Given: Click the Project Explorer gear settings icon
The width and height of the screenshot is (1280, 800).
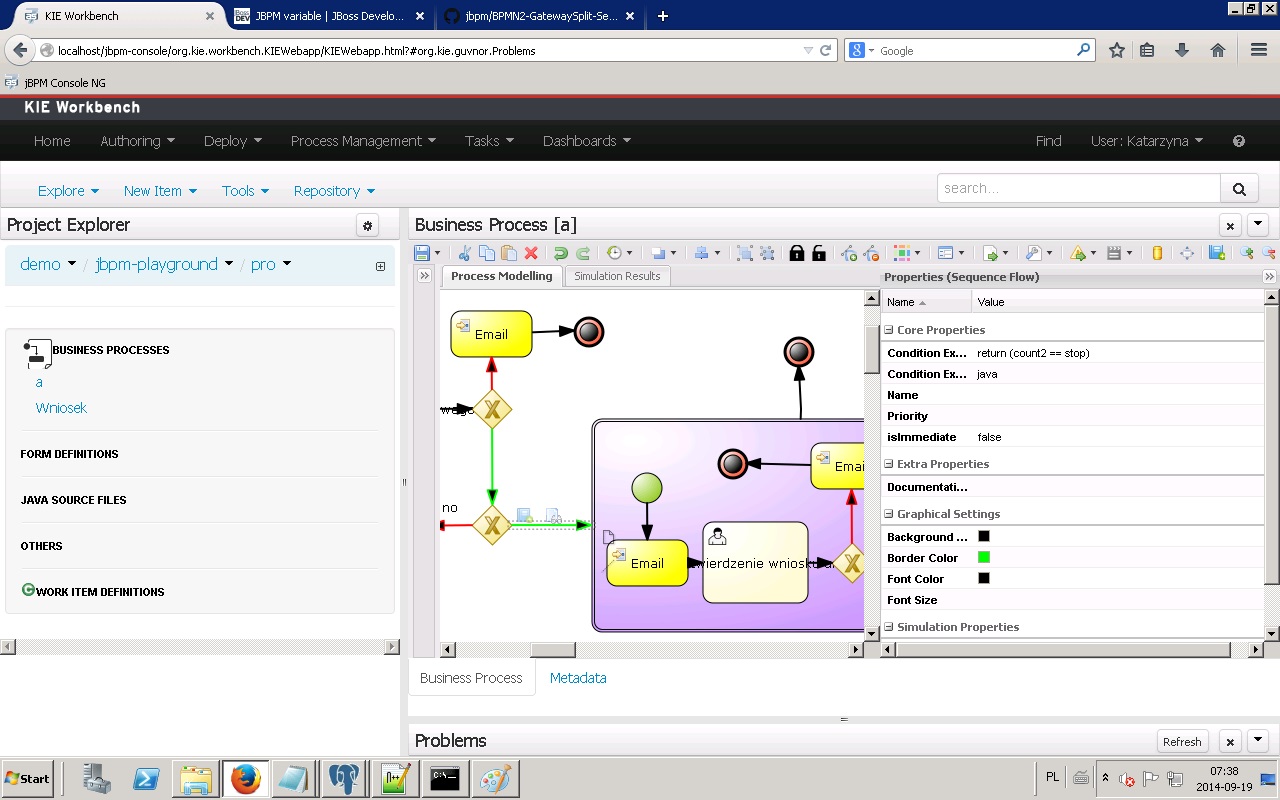Looking at the screenshot, I should pos(367,226).
